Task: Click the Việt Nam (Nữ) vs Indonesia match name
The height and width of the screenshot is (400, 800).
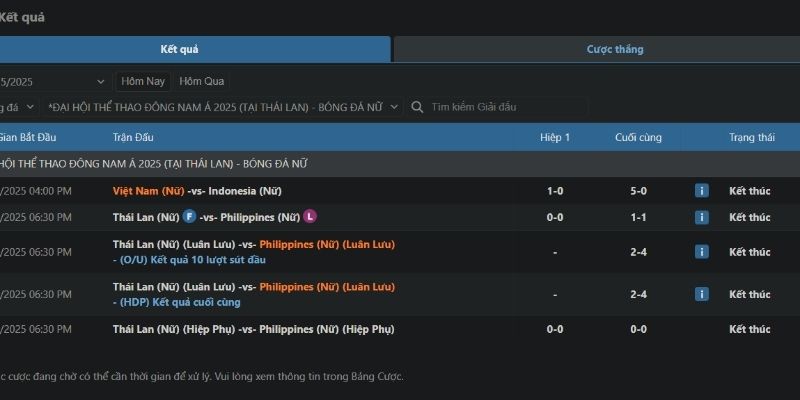Action: pos(197,191)
